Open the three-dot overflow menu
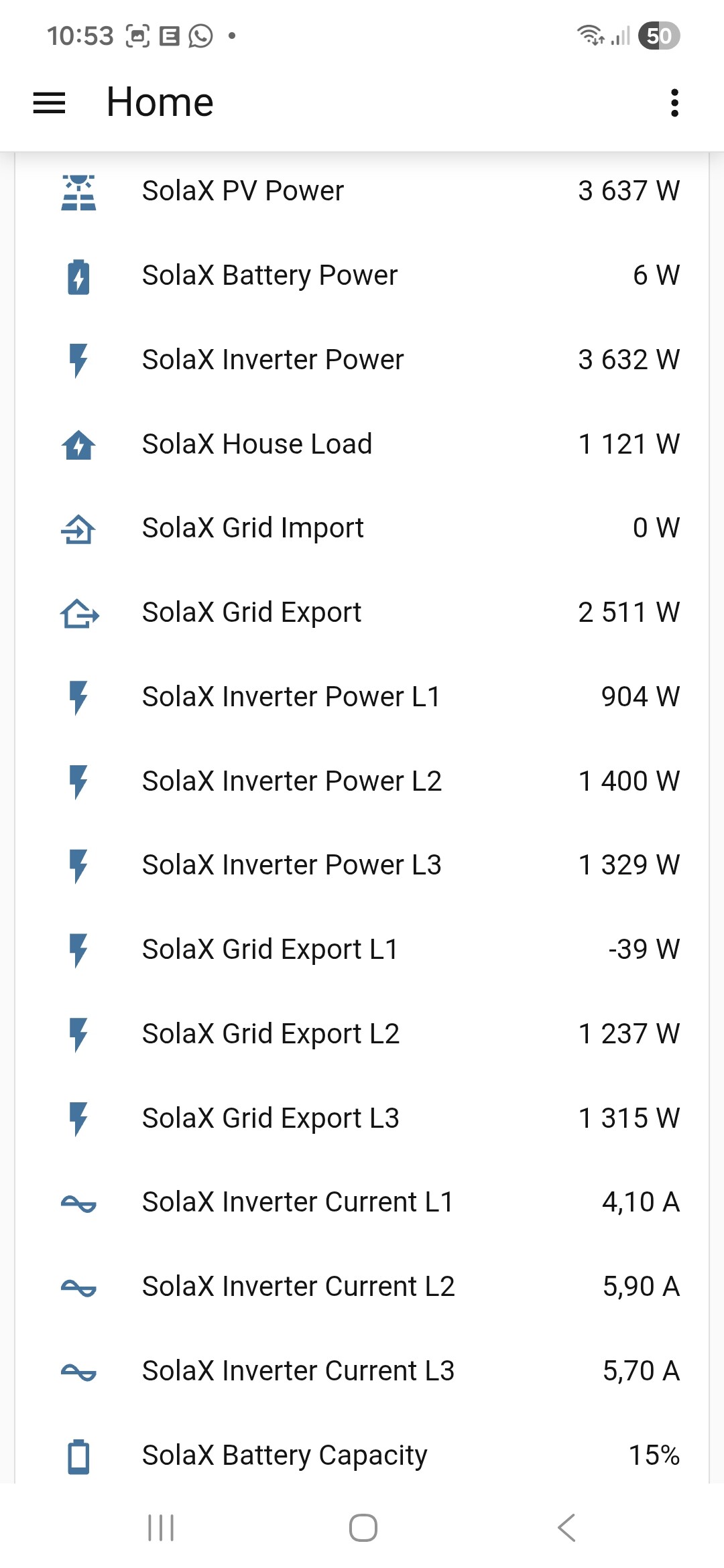Viewport: 724px width, 1568px height. pyautogui.click(x=674, y=103)
